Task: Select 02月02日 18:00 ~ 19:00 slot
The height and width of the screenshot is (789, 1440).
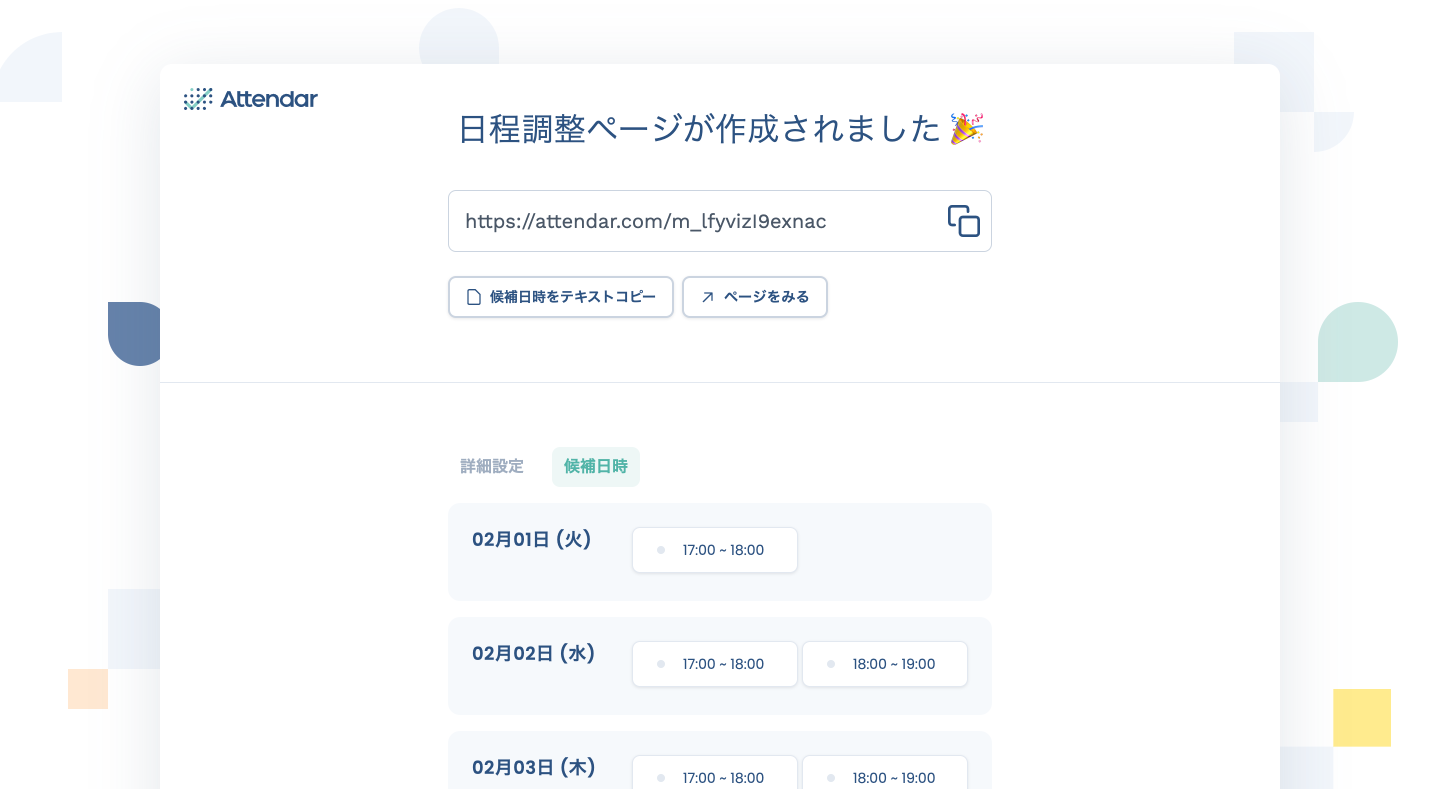Action: tap(885, 664)
